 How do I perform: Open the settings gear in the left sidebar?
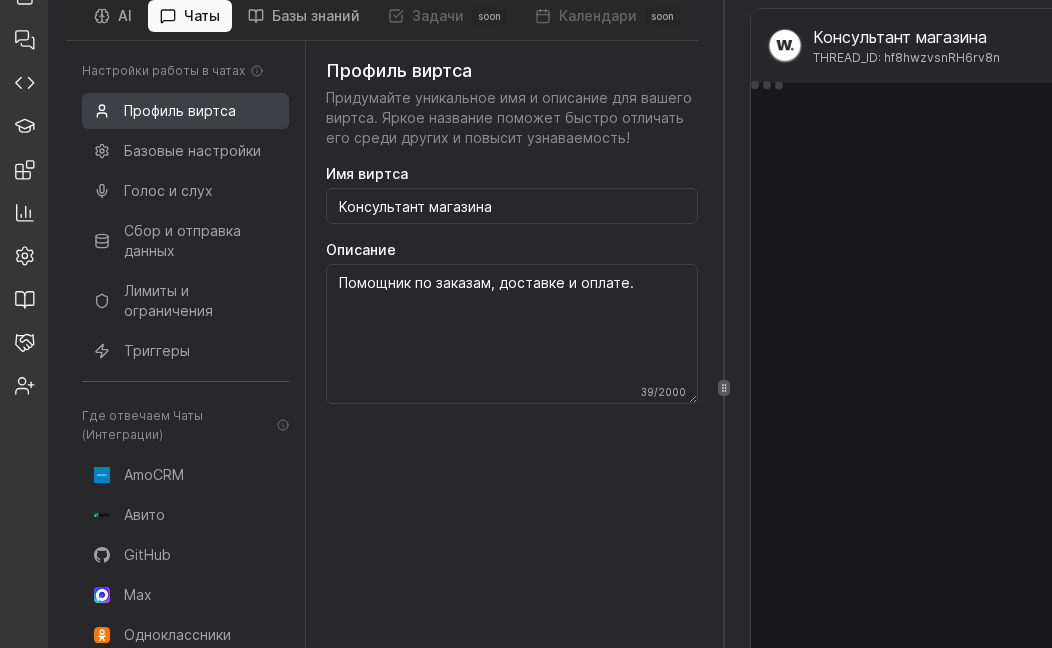tap(24, 256)
